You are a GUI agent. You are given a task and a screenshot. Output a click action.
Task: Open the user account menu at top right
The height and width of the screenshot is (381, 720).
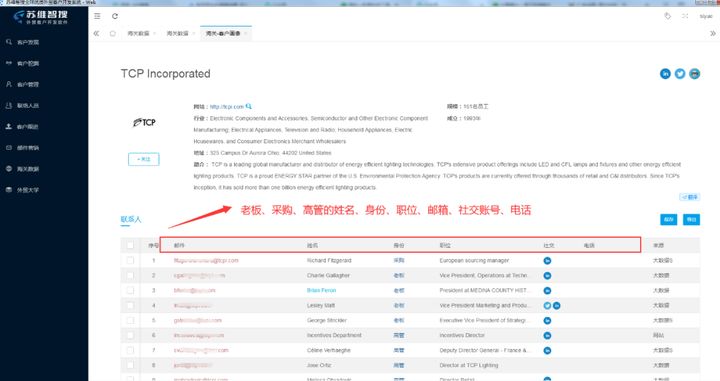(x=706, y=17)
